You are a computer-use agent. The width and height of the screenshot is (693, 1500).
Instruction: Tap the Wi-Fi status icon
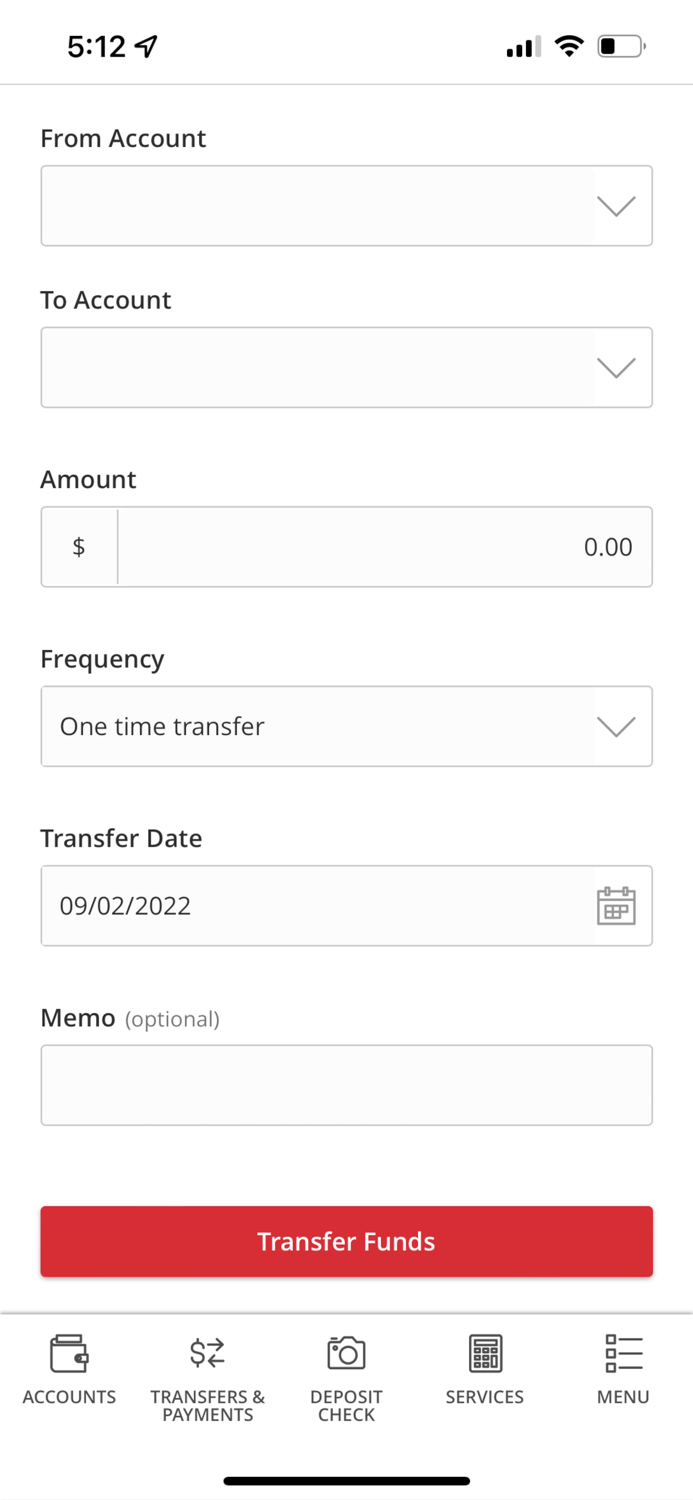tap(569, 46)
